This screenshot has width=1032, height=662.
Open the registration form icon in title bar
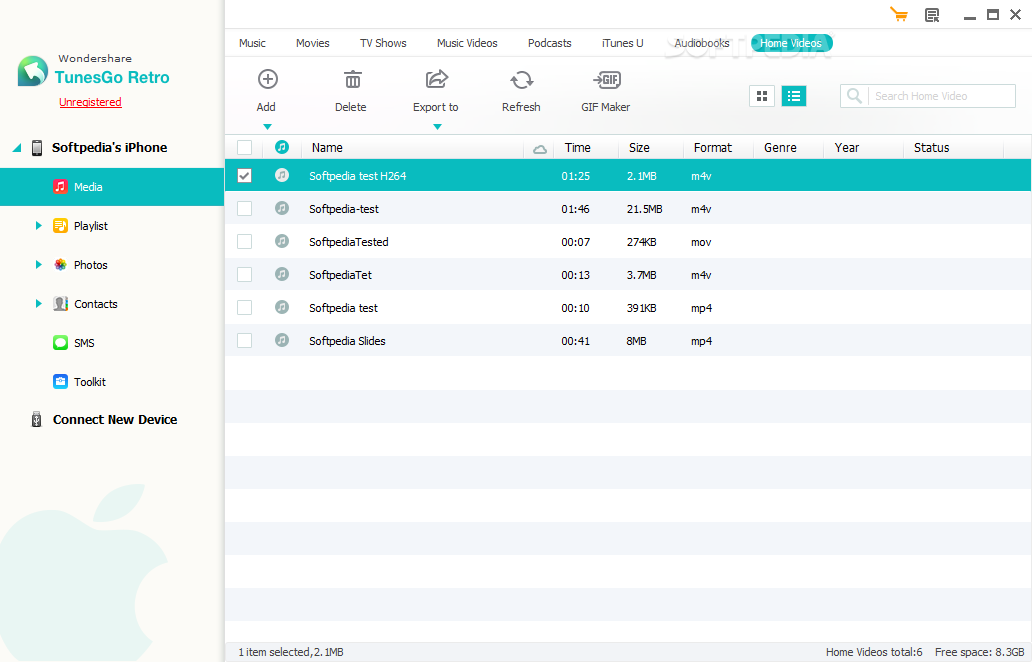pyautogui.click(x=932, y=15)
